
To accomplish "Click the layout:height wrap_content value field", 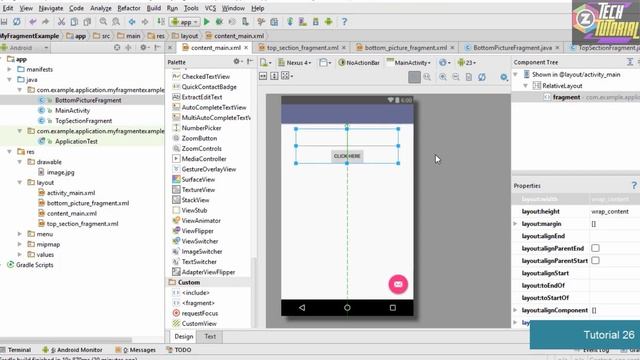I will (614, 211).
